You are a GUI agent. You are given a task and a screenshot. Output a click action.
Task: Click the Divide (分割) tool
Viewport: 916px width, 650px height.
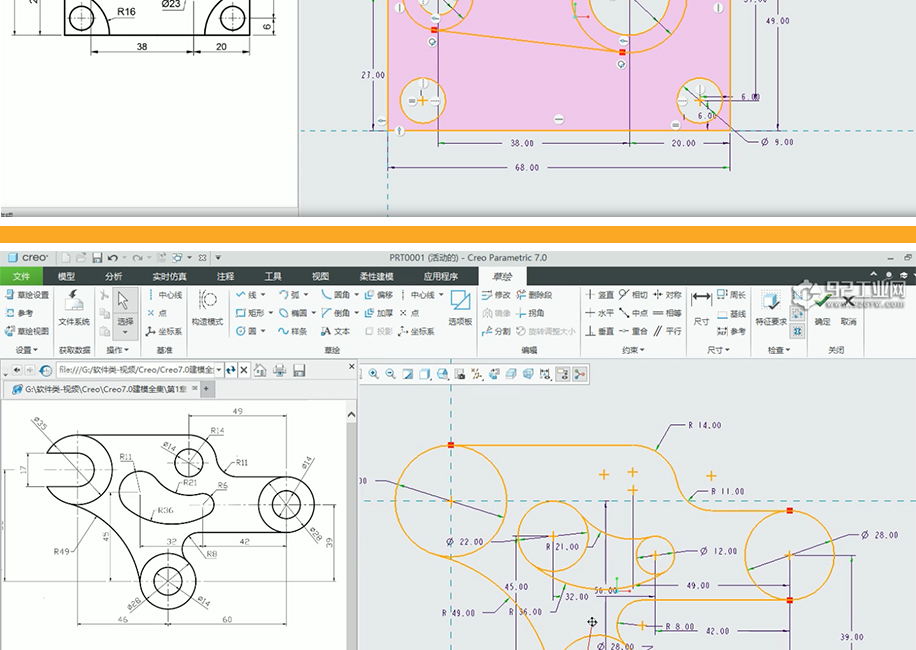497,331
